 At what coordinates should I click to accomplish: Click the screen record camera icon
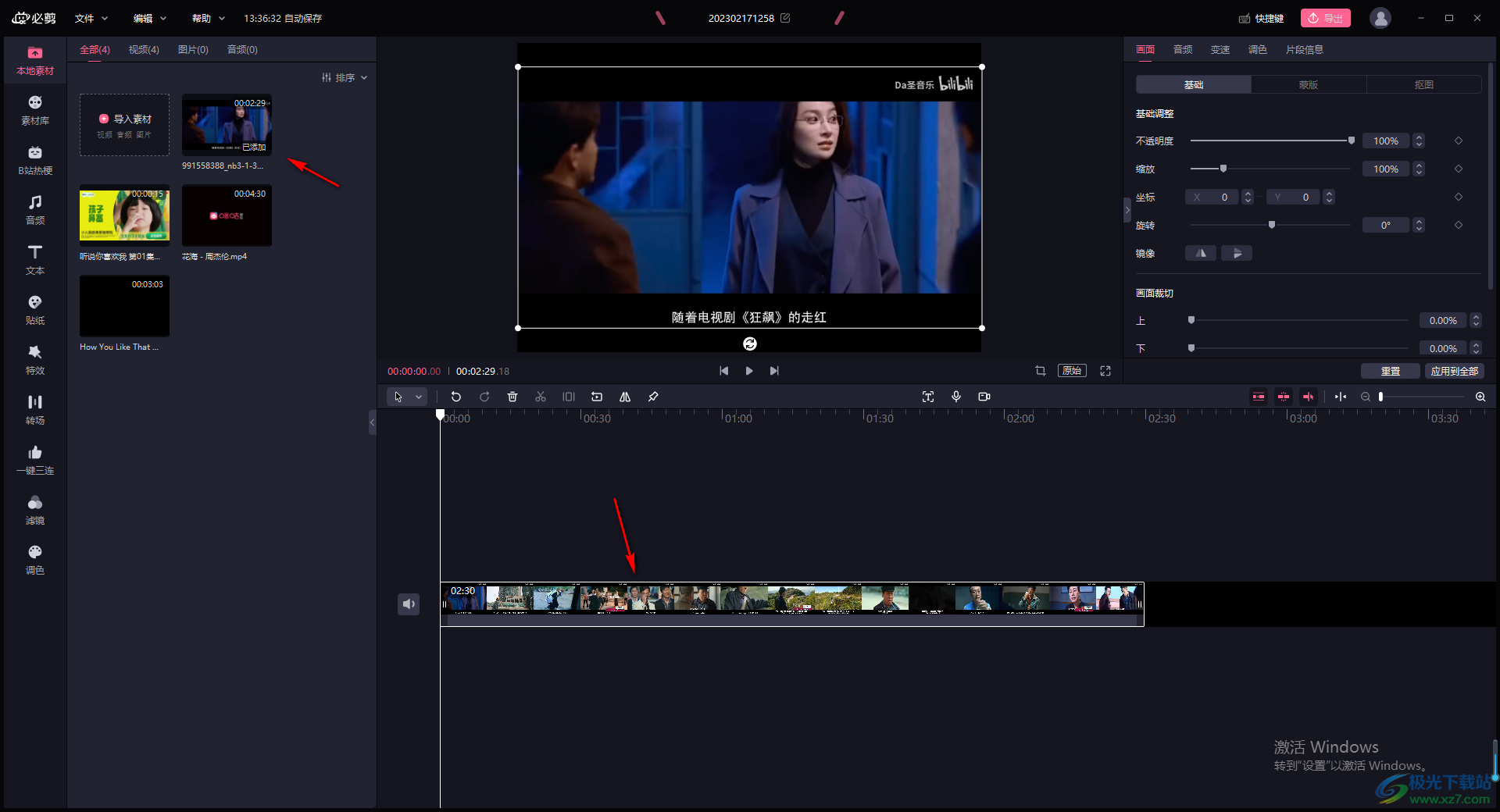click(984, 397)
